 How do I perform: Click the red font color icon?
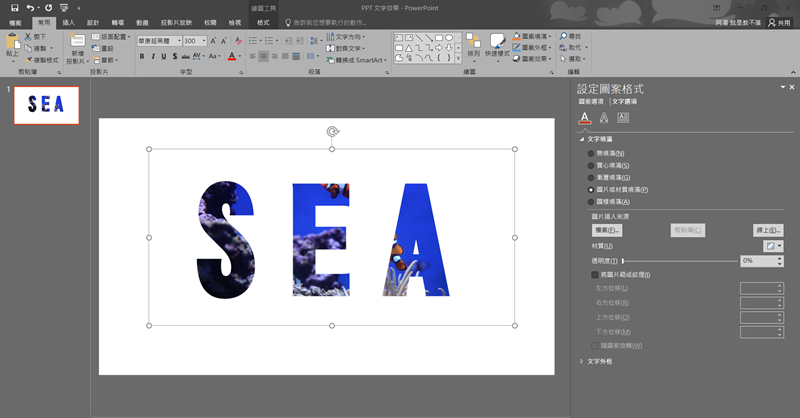coord(231,57)
